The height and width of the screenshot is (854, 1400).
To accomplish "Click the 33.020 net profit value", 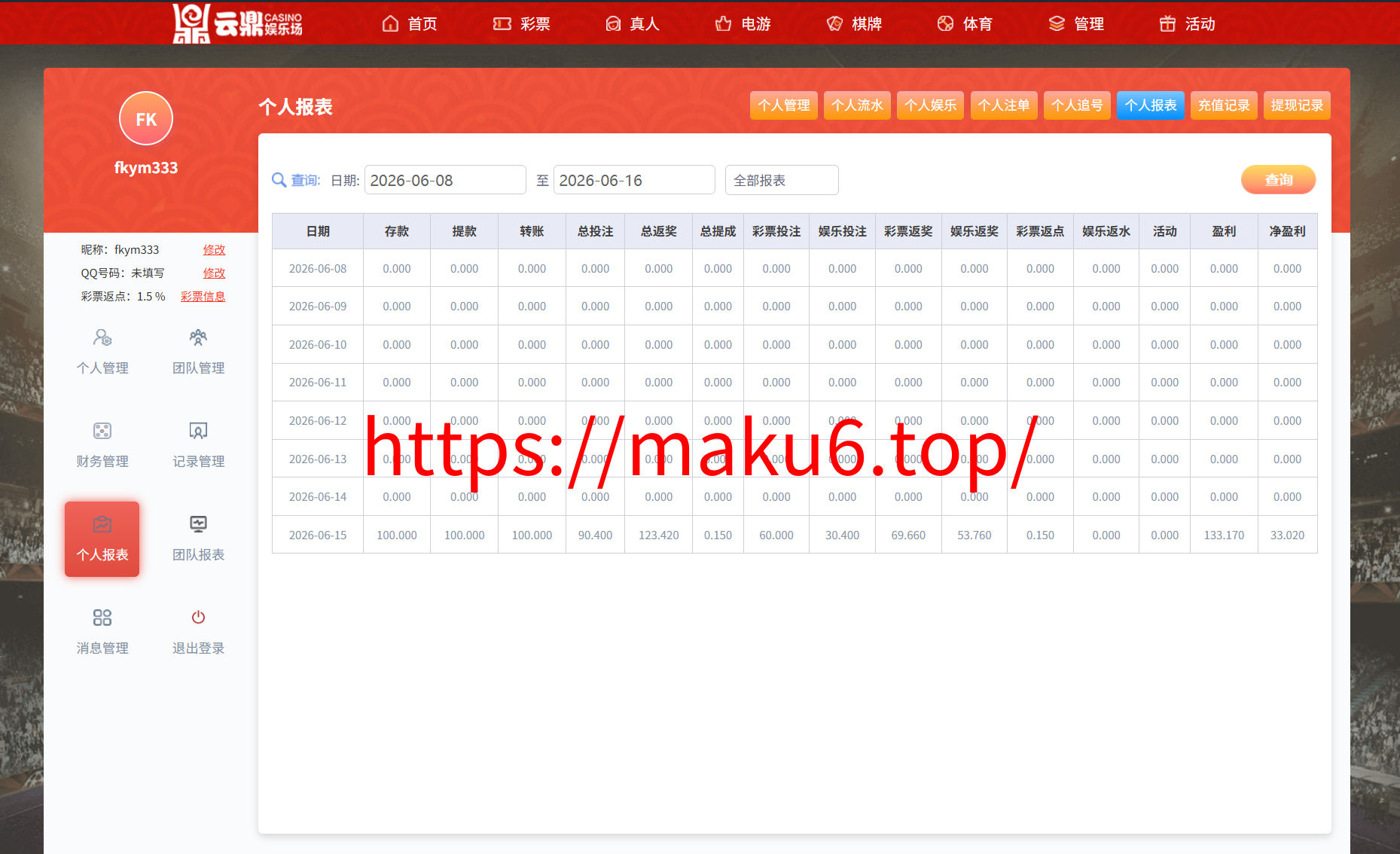I will coord(1287,535).
